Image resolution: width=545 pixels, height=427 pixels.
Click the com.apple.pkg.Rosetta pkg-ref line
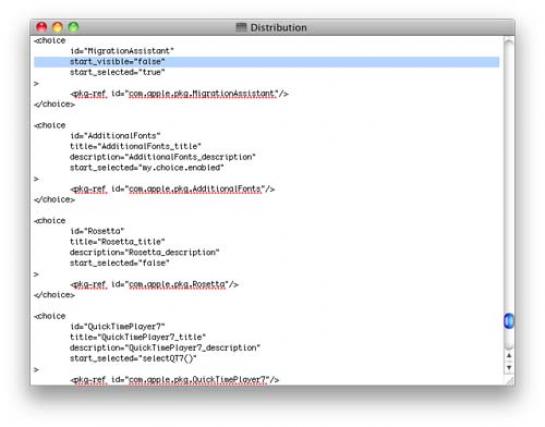point(154,284)
